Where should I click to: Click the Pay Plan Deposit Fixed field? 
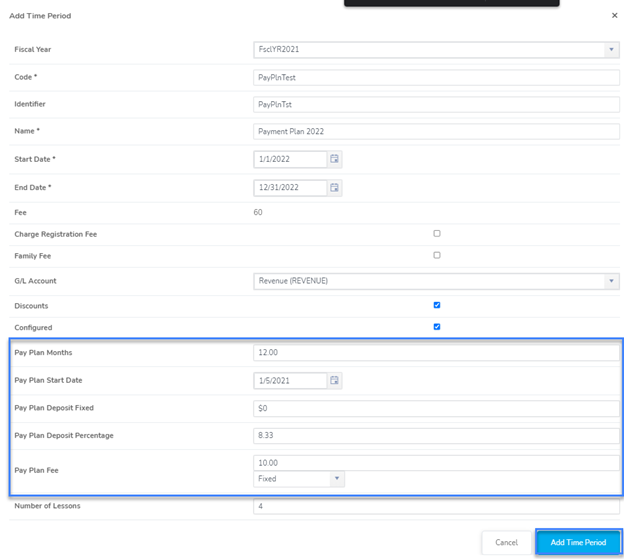coord(436,408)
